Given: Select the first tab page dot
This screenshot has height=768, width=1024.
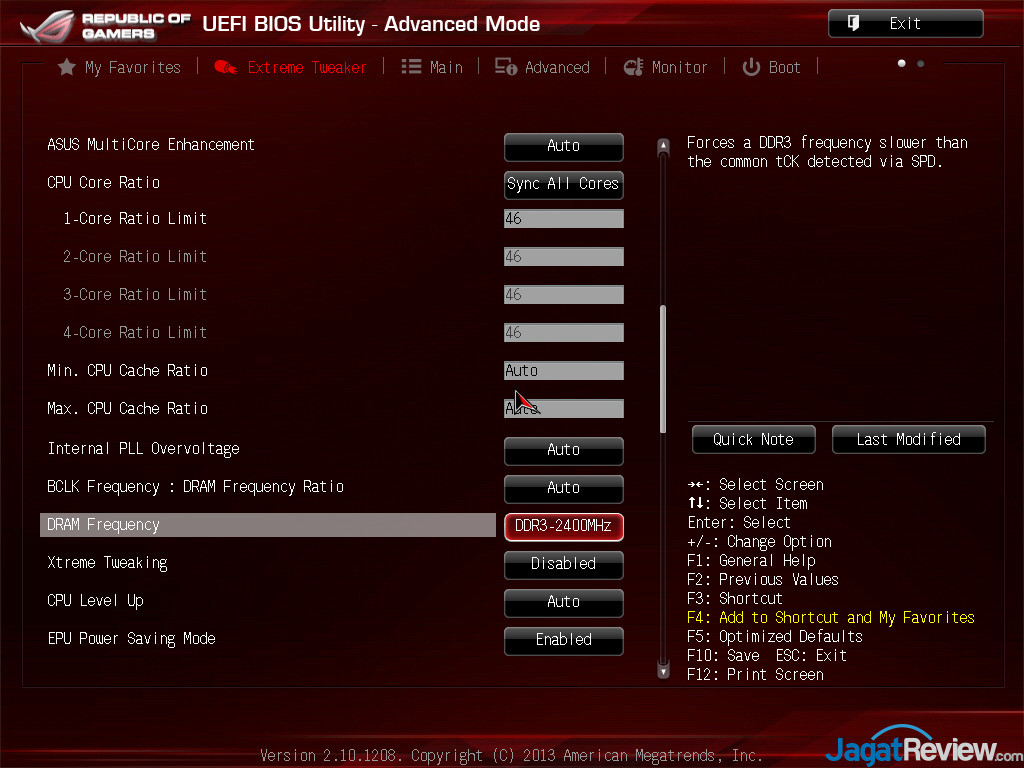Looking at the screenshot, I should (901, 63).
